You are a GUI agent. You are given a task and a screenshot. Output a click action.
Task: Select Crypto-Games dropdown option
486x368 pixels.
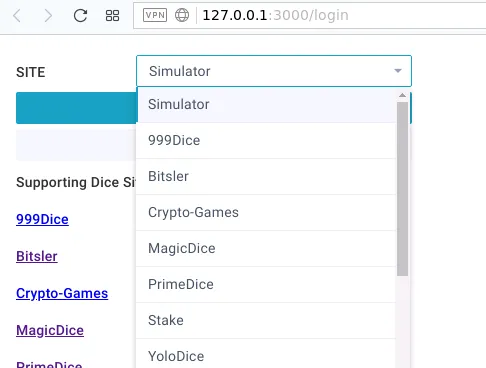[x=266, y=212]
